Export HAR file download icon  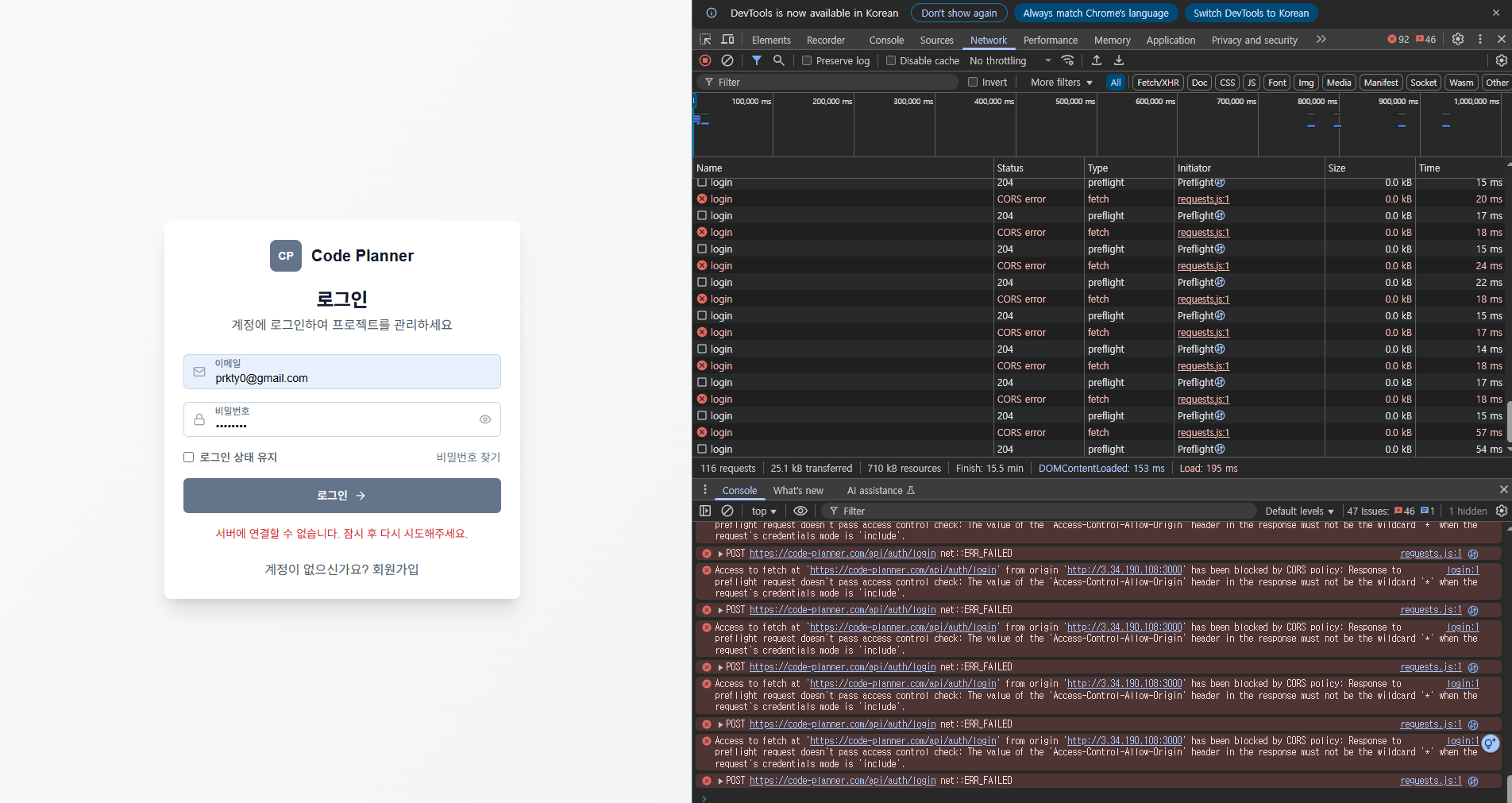click(x=1119, y=60)
